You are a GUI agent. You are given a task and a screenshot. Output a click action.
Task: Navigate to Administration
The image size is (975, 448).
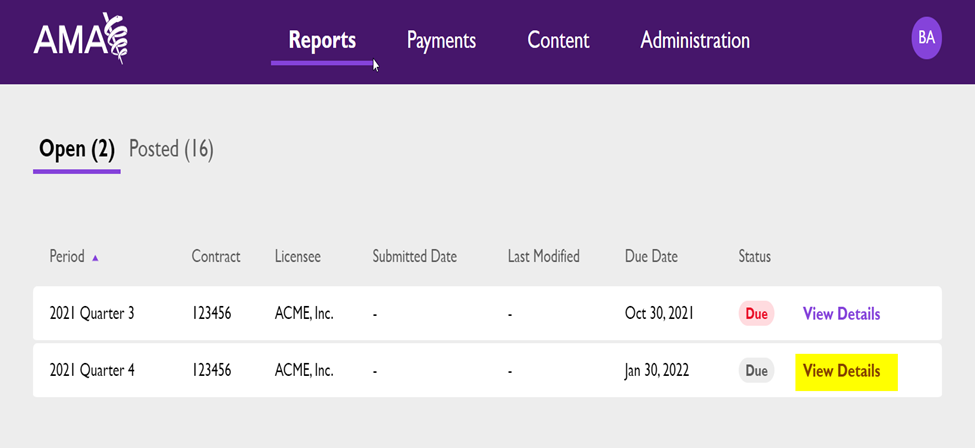click(695, 40)
